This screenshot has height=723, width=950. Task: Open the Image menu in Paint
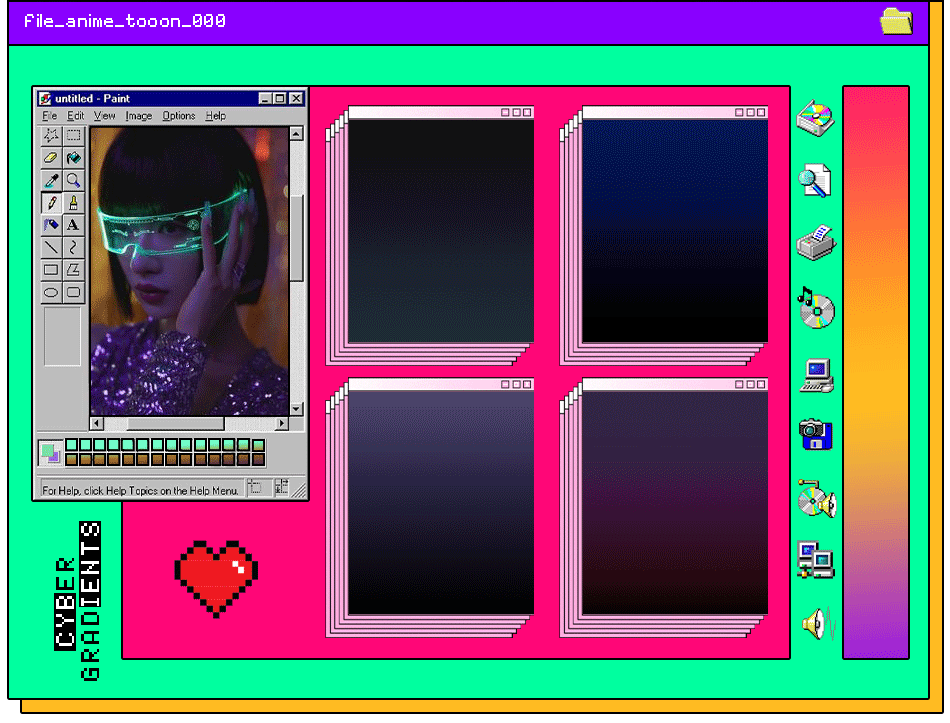point(139,116)
